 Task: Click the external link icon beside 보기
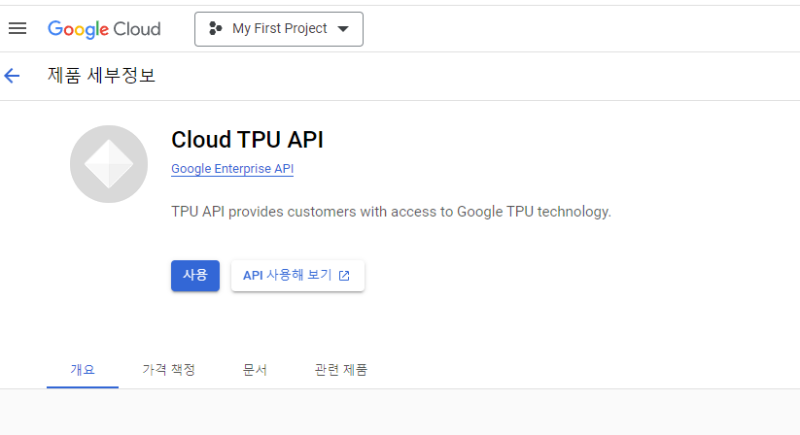click(x=344, y=276)
